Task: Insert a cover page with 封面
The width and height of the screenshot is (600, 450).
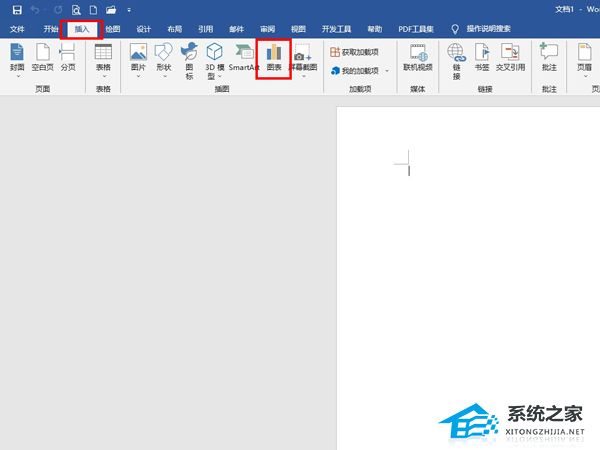Action: coord(17,60)
